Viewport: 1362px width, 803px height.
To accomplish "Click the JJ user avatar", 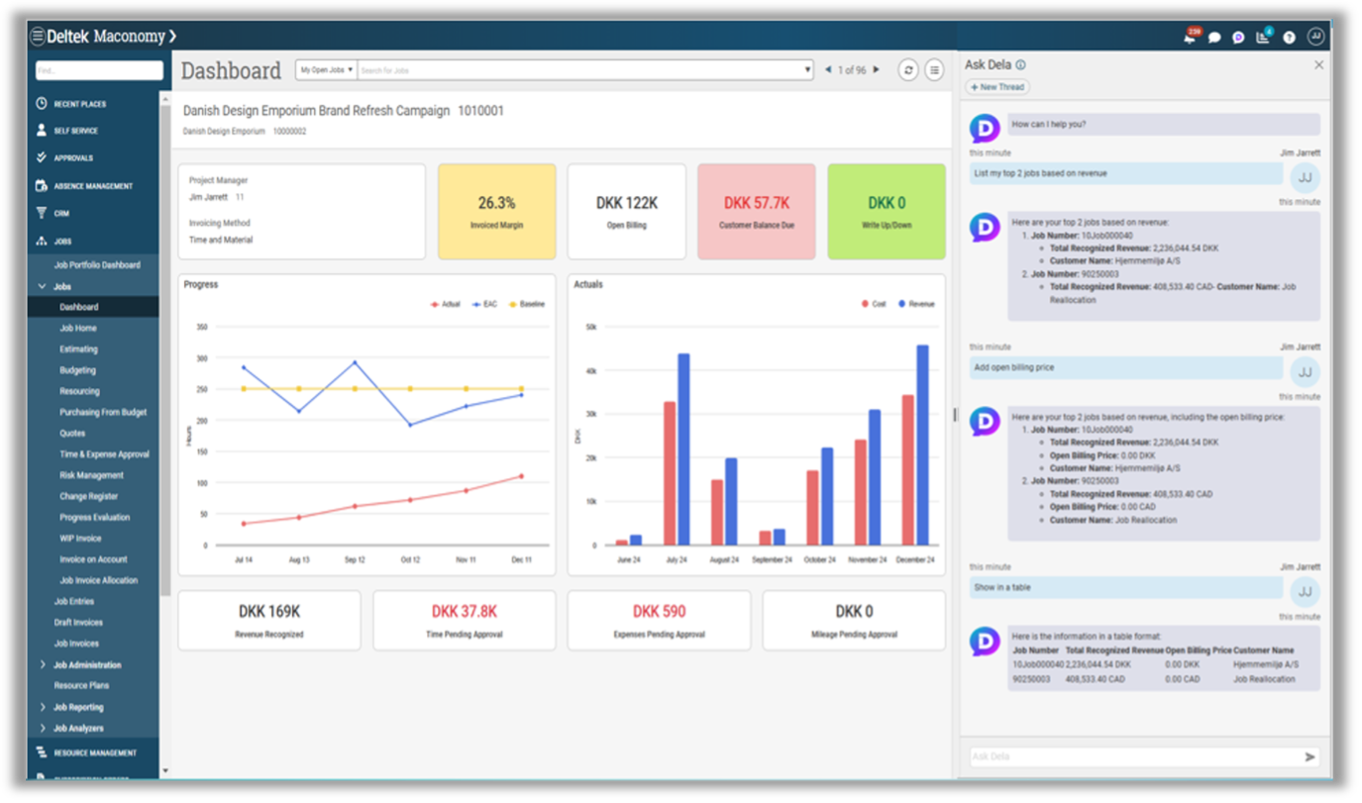I will pyautogui.click(x=1315, y=36).
